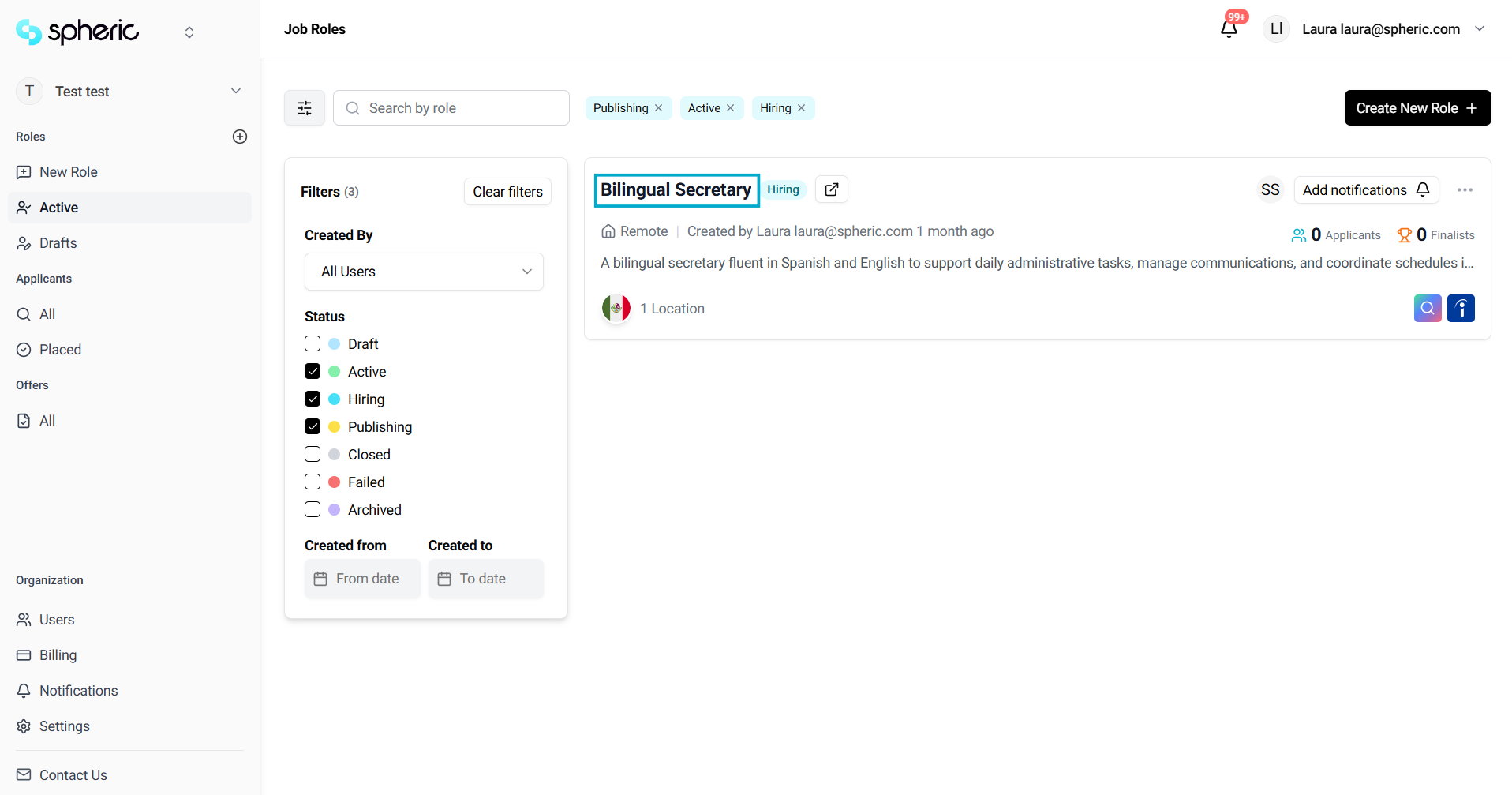
Task: Expand the Laura user account menu
Action: (1479, 29)
